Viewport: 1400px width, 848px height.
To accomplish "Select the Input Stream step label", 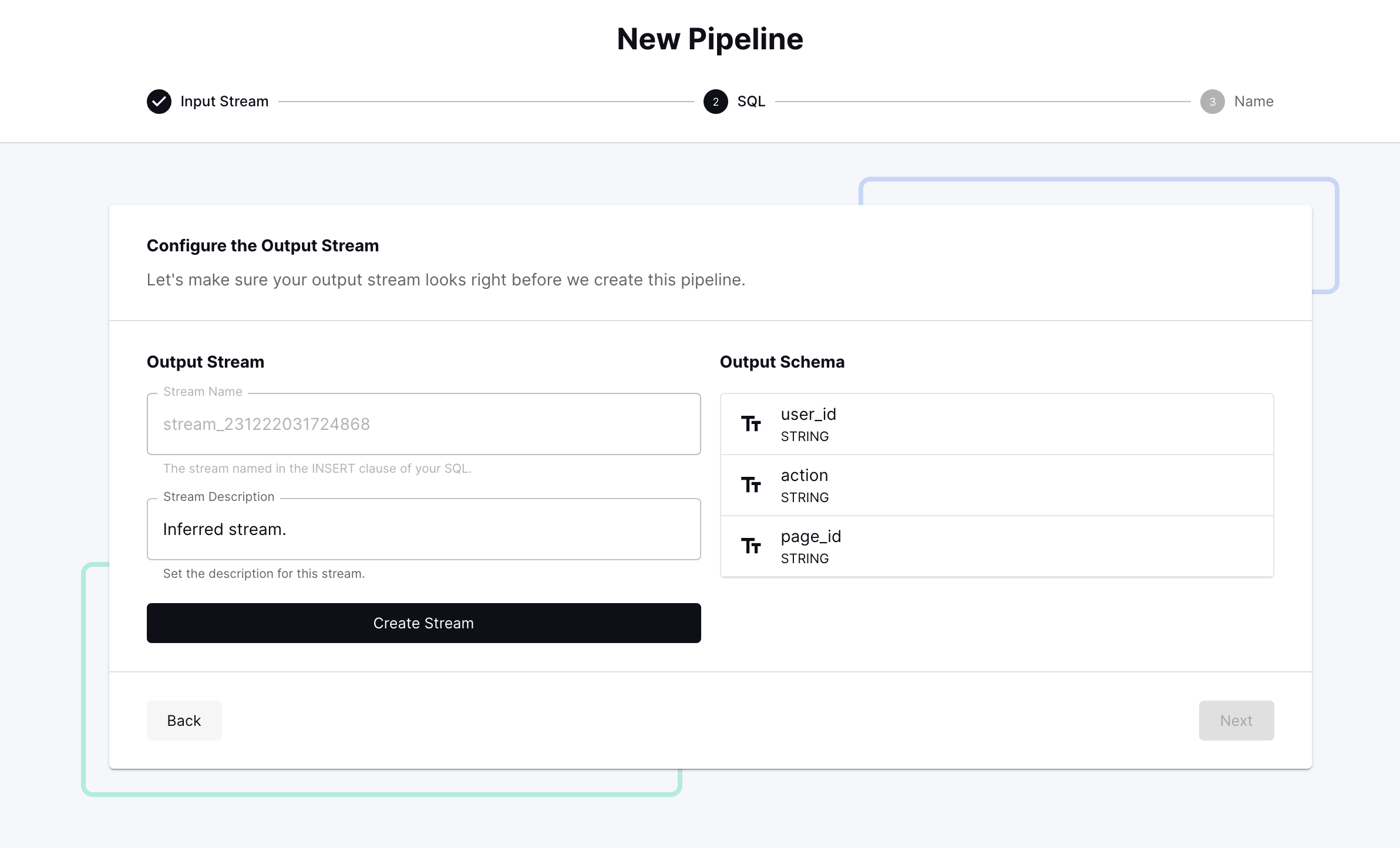I will pos(224,102).
